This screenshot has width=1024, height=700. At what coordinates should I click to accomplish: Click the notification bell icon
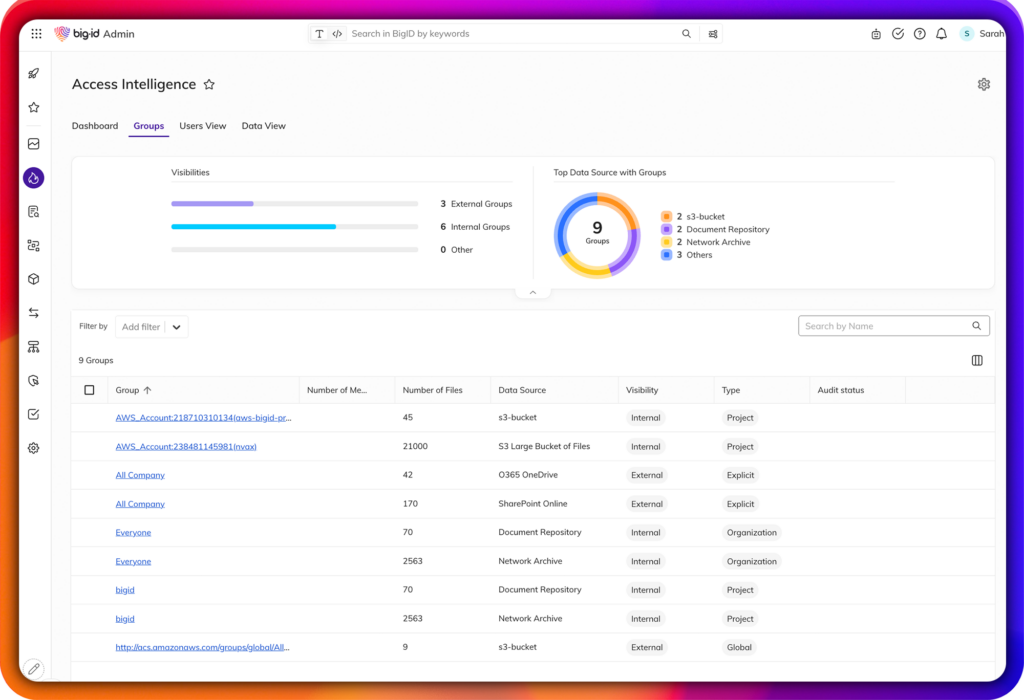point(941,34)
